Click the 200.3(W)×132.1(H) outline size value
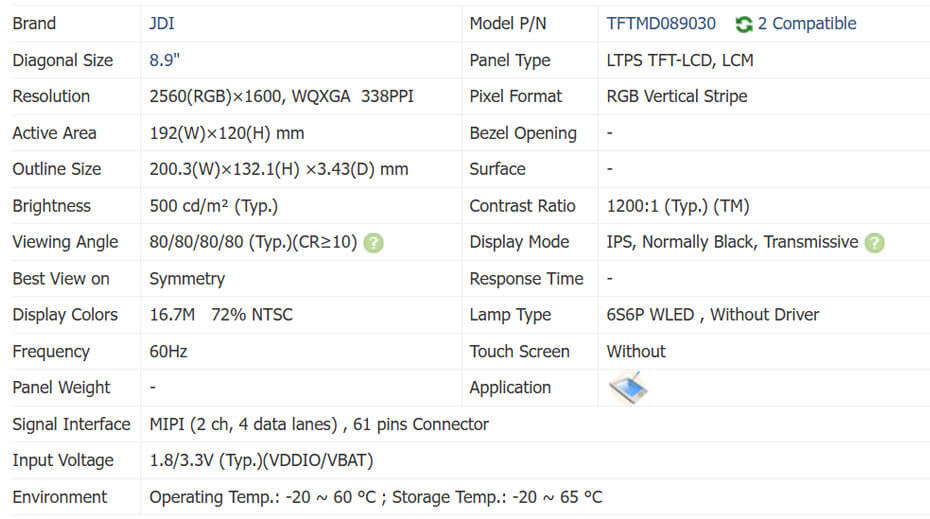Screen dimensions: 930x519 tap(279, 170)
